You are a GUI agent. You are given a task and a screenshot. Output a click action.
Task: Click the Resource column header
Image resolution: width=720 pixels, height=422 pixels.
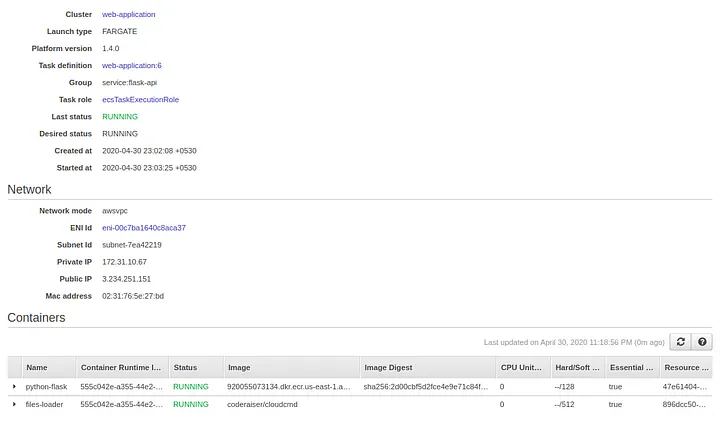point(685,368)
